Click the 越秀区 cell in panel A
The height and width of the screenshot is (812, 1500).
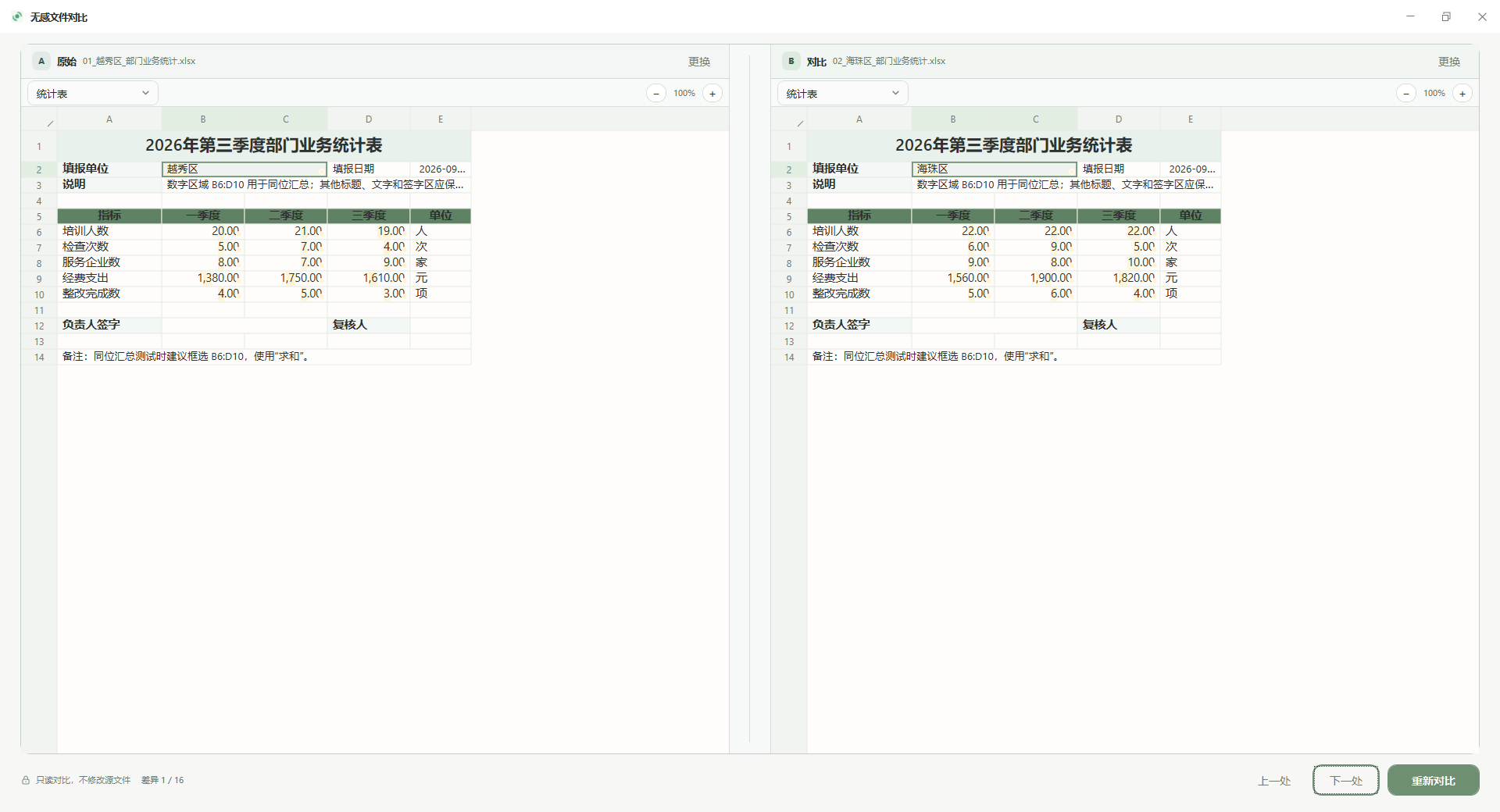coord(245,169)
